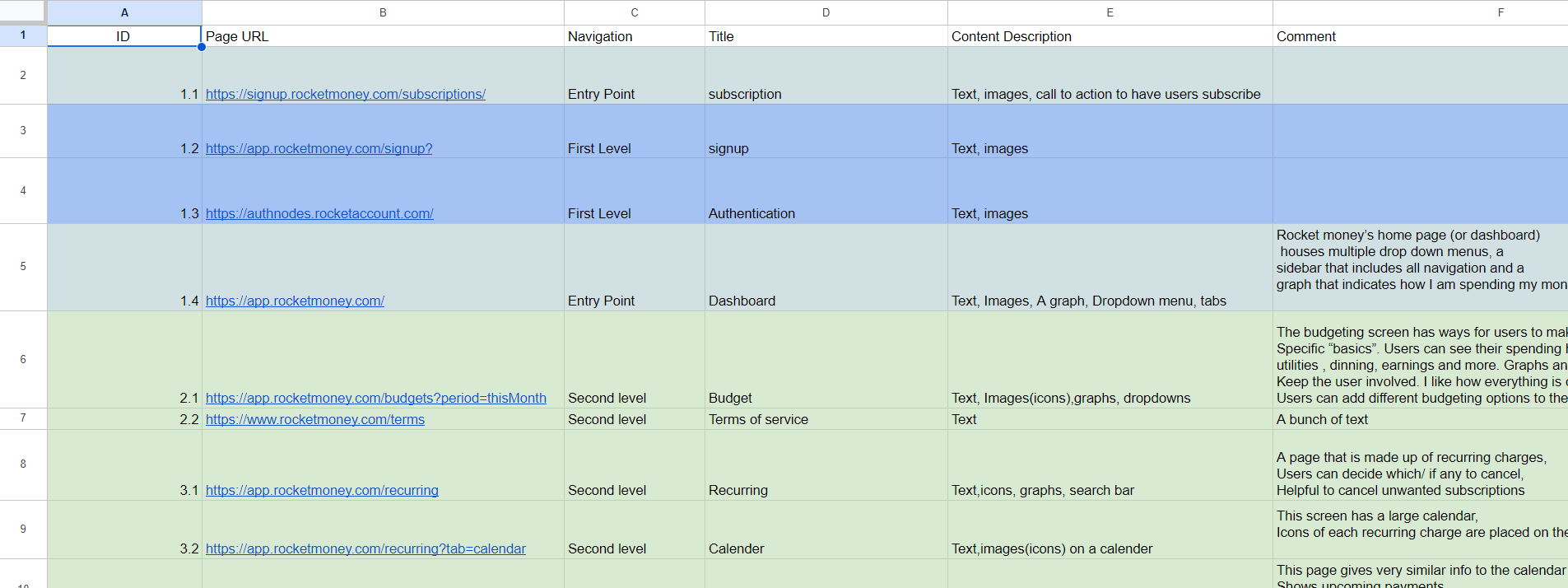The height and width of the screenshot is (588, 1568).
Task: Click the cell with ID 1.3
Action: point(124,190)
